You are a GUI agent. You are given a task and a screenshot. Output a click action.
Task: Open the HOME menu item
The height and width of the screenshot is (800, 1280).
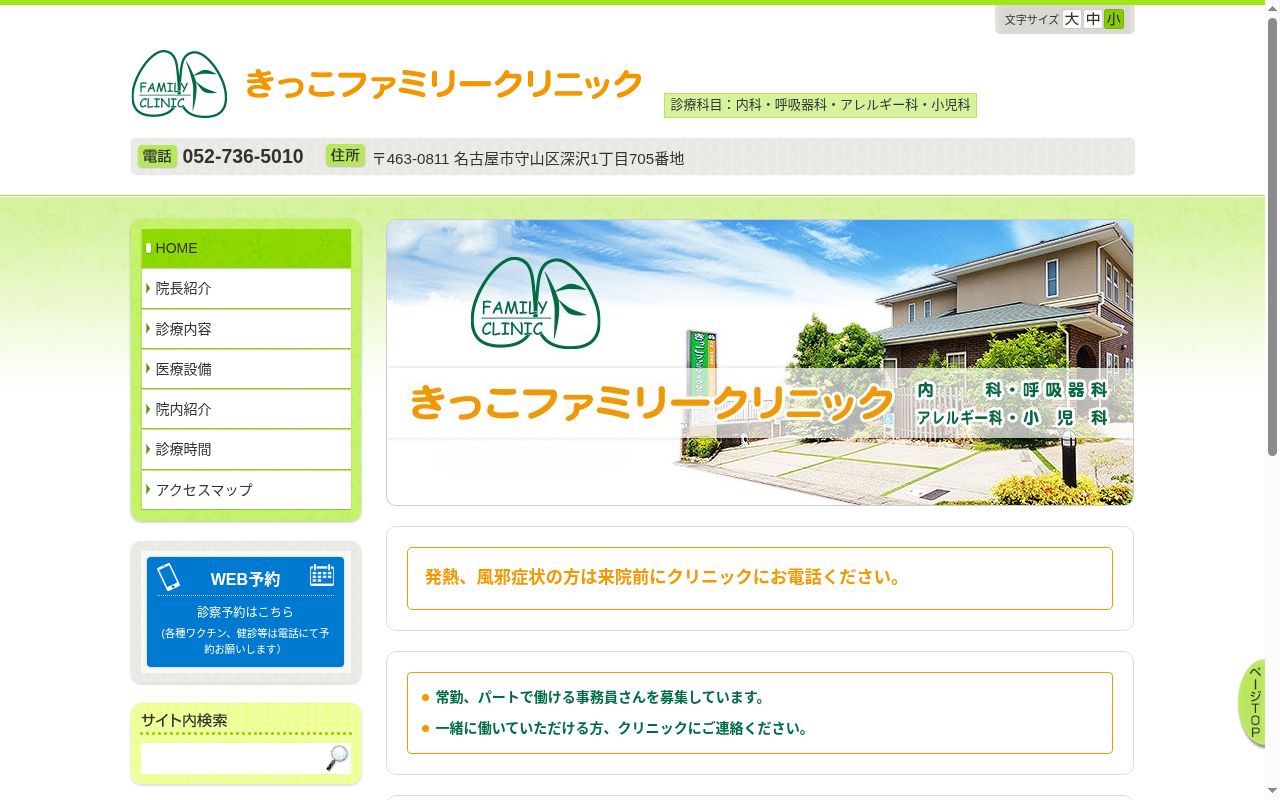tap(246, 248)
